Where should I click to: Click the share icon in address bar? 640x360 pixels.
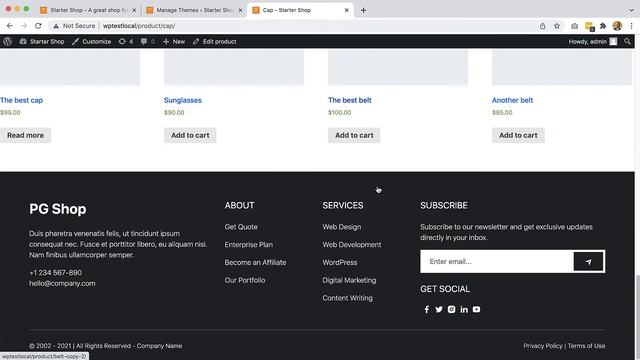(x=542, y=26)
